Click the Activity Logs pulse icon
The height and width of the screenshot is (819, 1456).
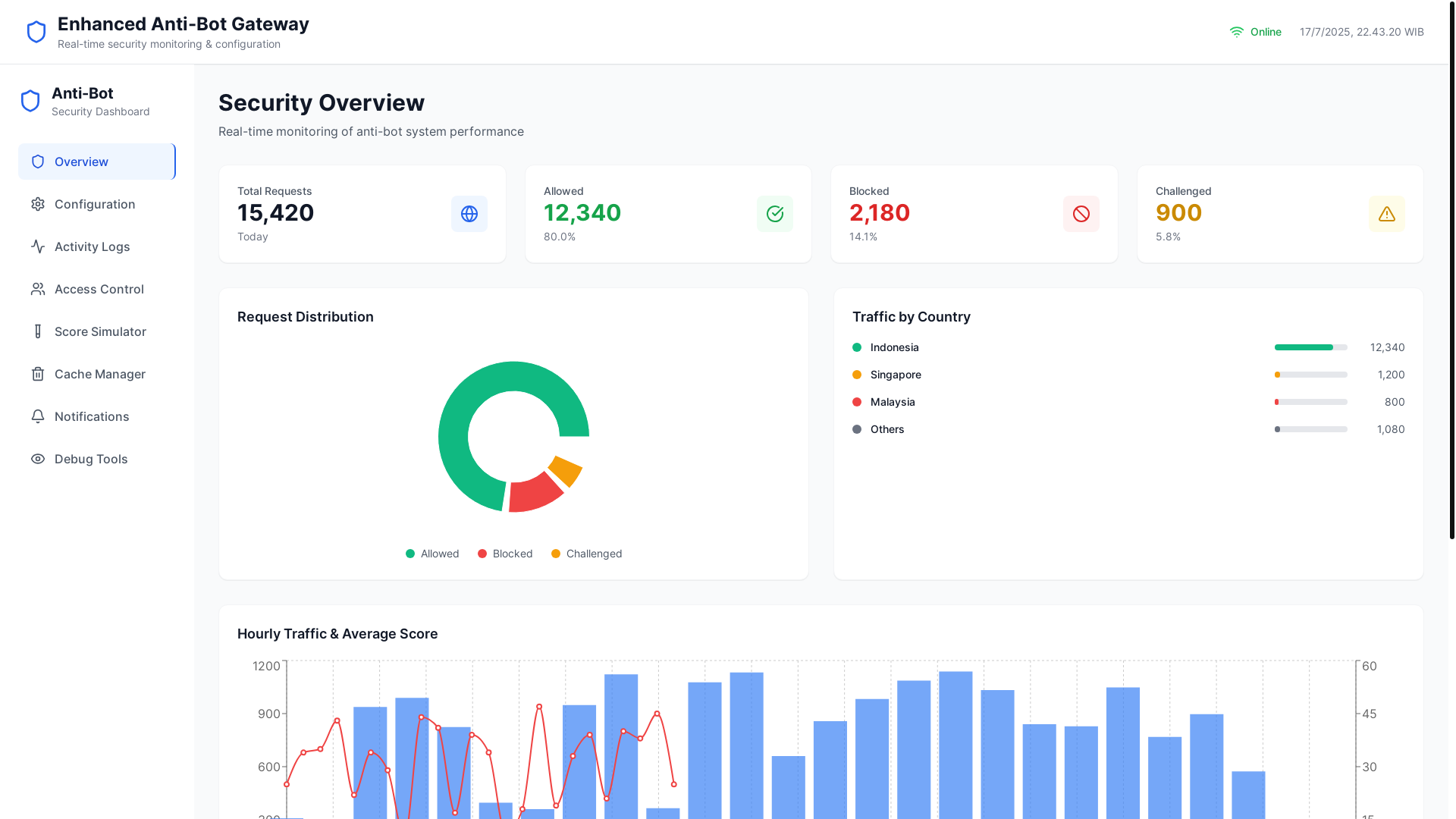click(x=38, y=246)
